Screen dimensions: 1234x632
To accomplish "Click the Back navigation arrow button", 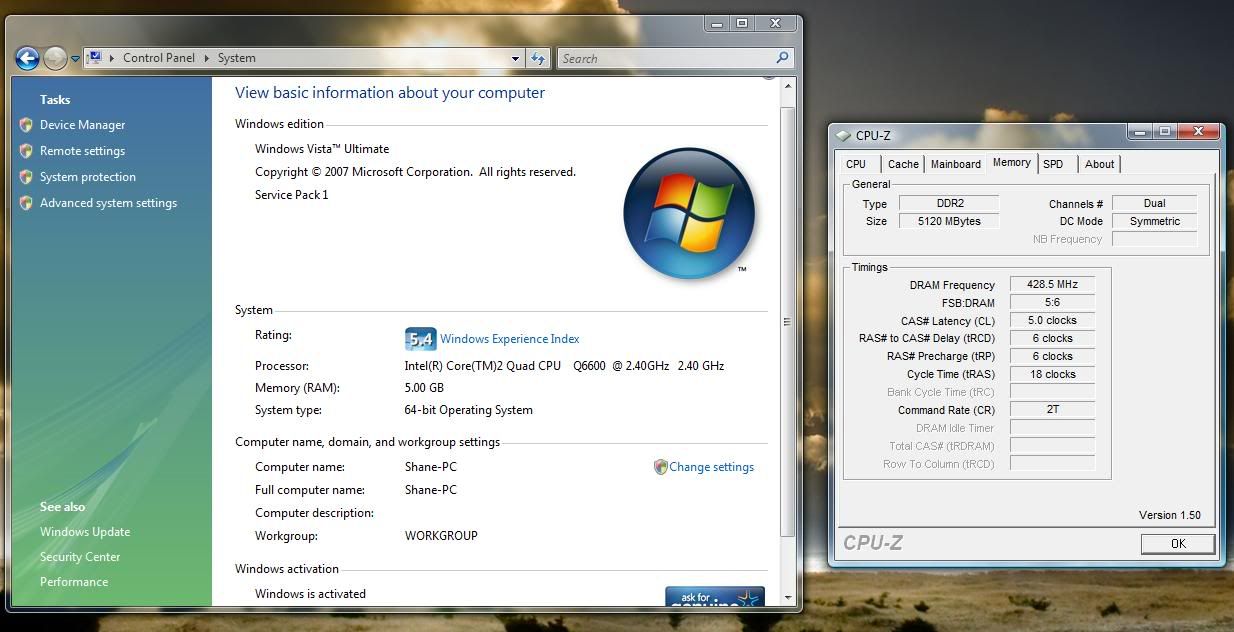I will pyautogui.click(x=27, y=59).
